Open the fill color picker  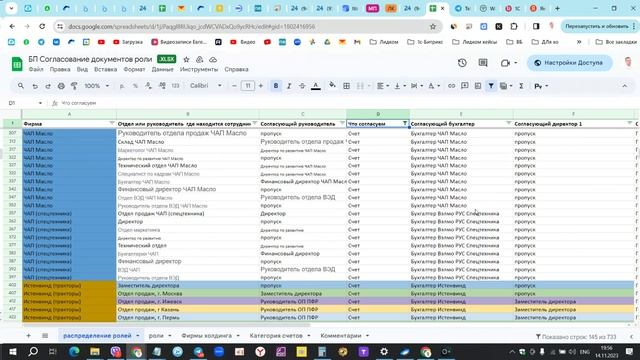332,85
